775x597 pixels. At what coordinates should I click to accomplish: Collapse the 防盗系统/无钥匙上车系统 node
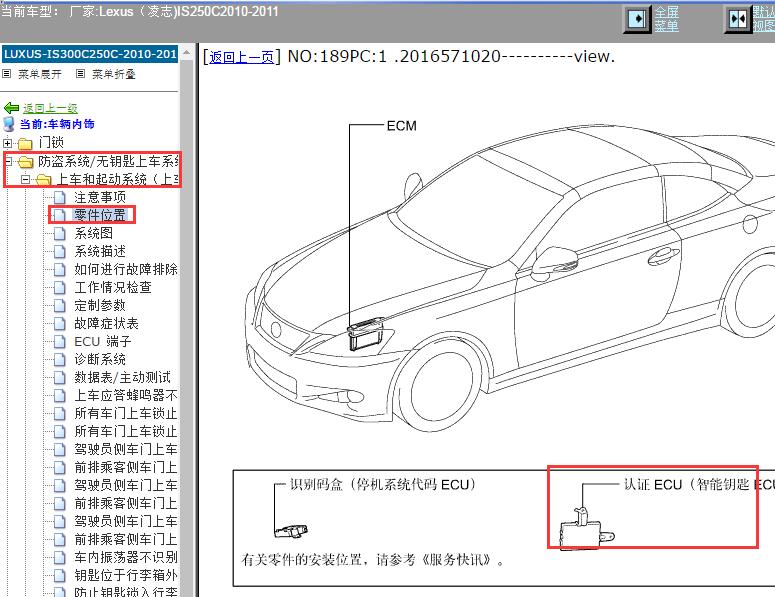[7, 161]
